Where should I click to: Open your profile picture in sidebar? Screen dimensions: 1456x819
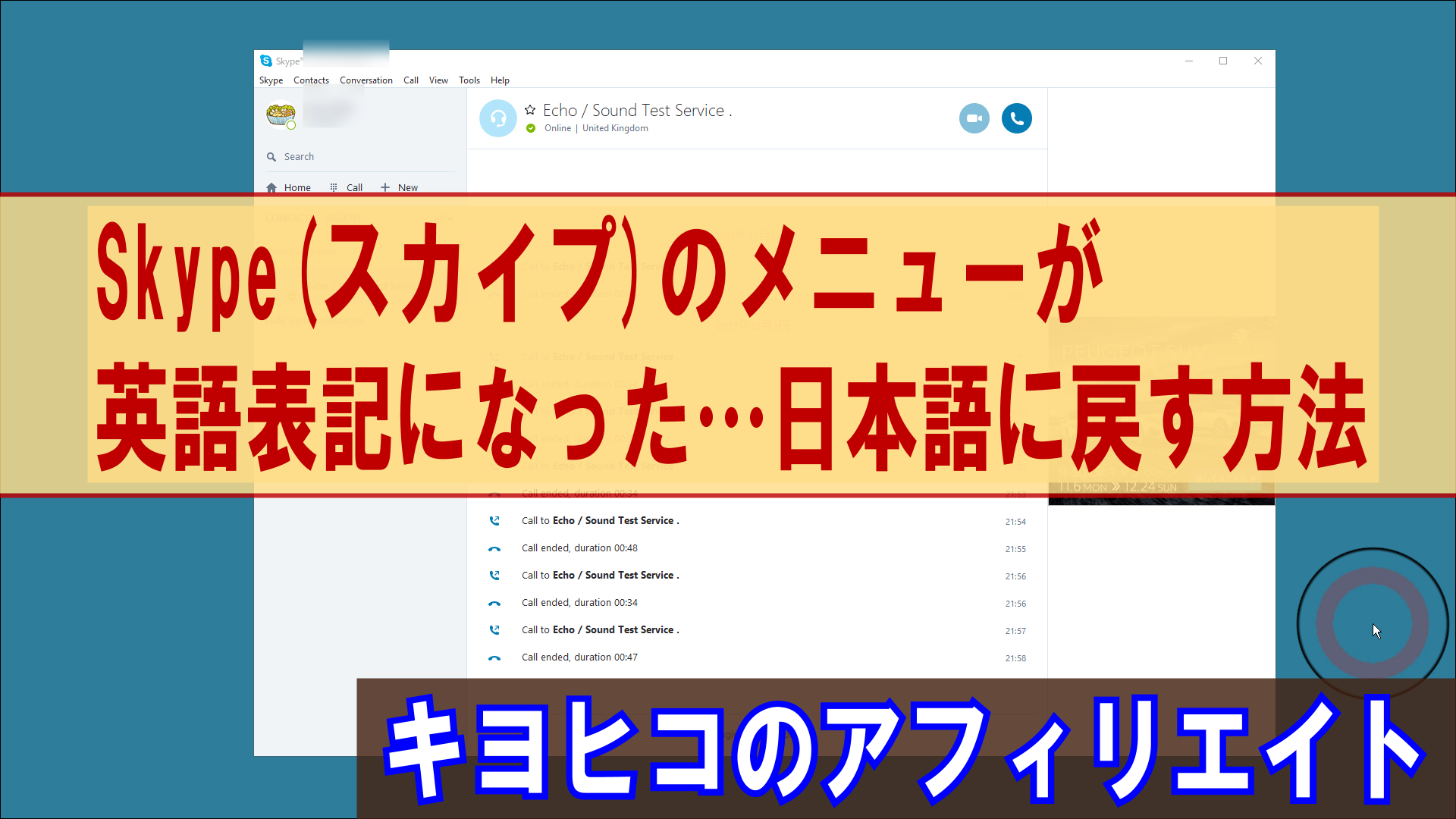pyautogui.click(x=281, y=115)
